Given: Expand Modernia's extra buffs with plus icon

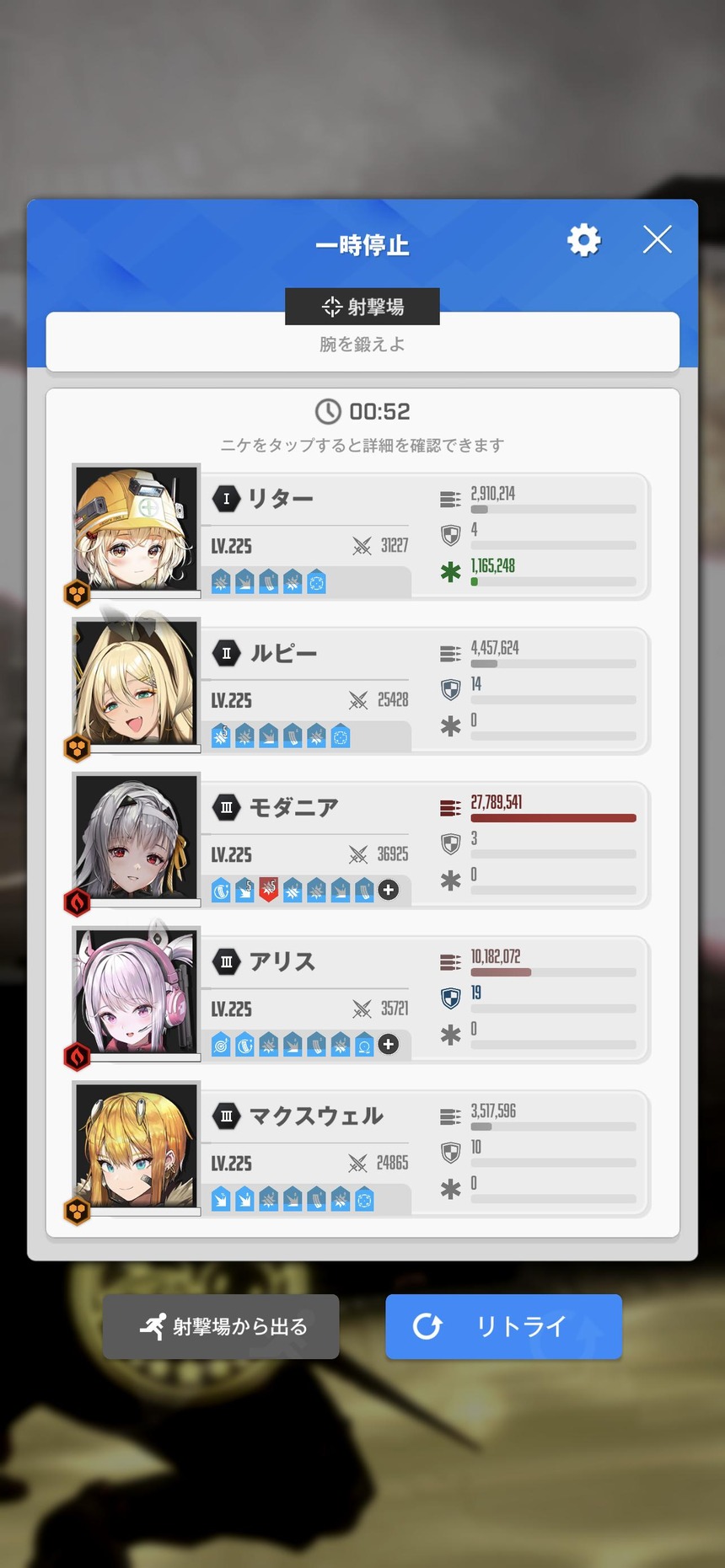Looking at the screenshot, I should click(x=389, y=890).
